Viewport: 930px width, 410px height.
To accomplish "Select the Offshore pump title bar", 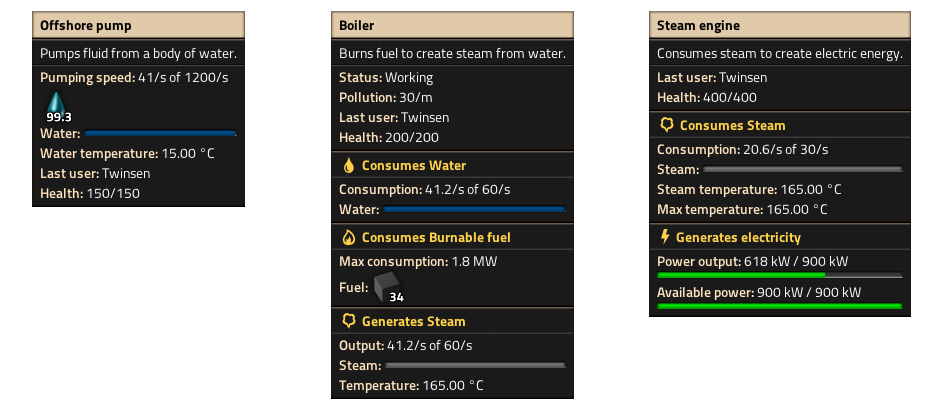I will click(138, 26).
